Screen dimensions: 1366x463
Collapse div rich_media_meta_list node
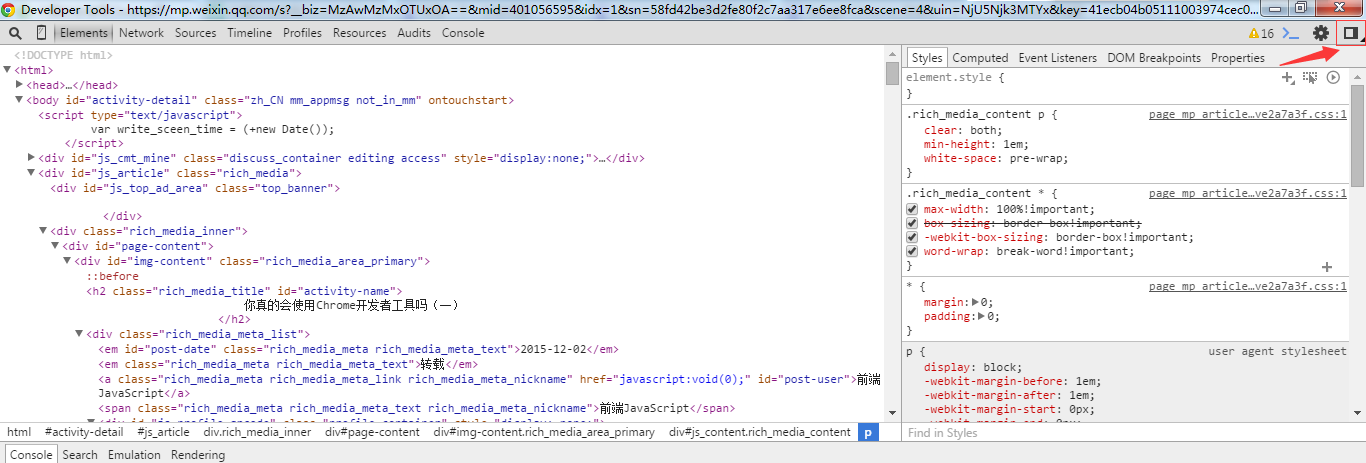80,333
